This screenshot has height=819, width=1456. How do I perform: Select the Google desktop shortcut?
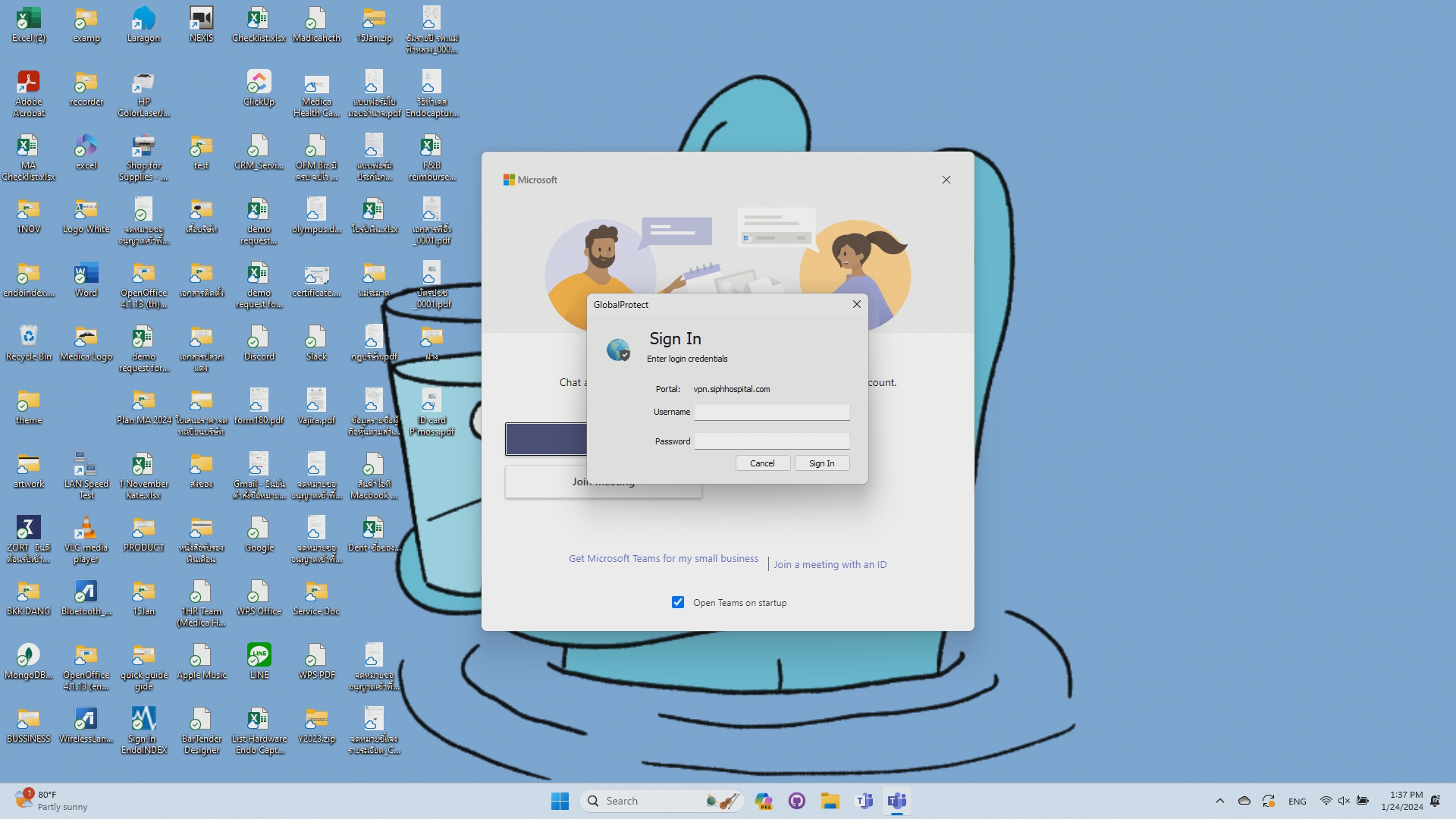pos(259,535)
